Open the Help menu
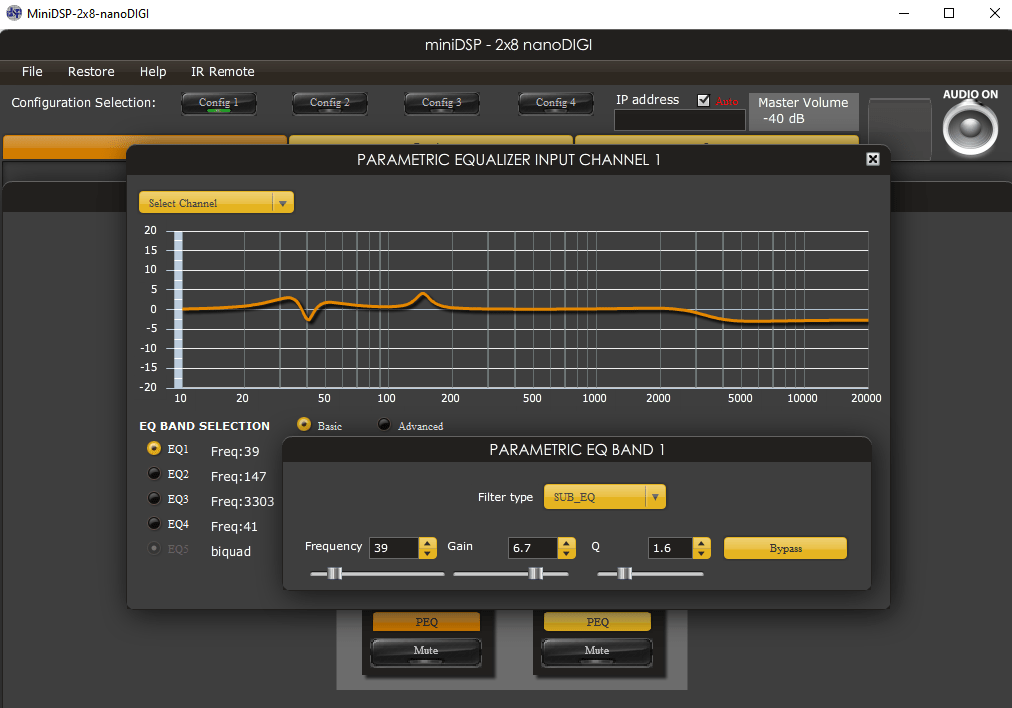 pyautogui.click(x=153, y=72)
